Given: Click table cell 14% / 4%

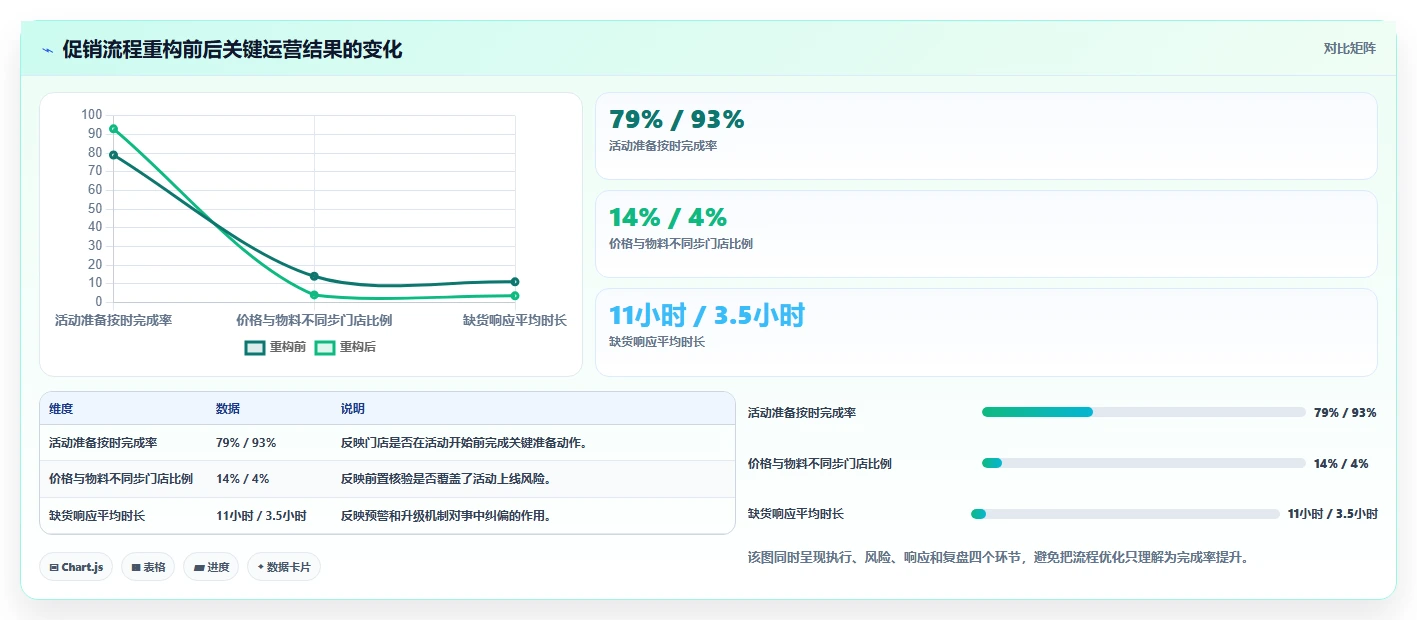Looking at the screenshot, I should click(243, 479).
